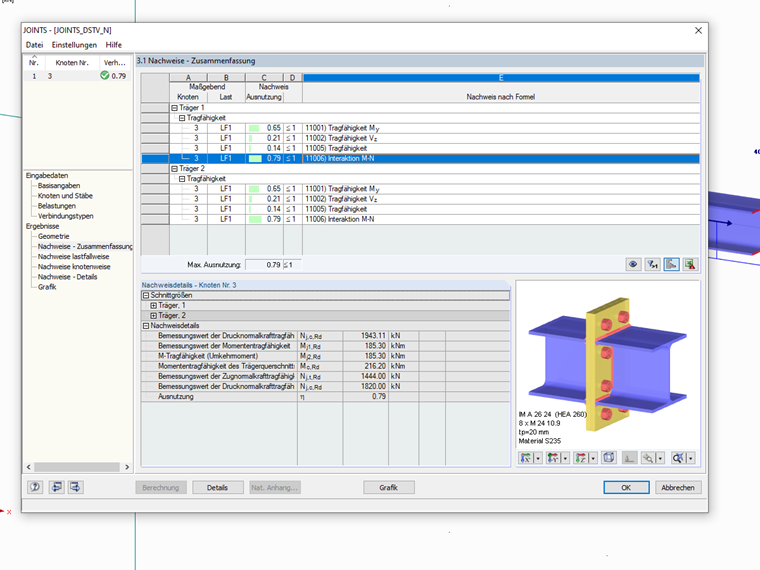Image resolution: width=760 pixels, height=570 pixels.
Task: Expand the Träger, 2 node
Action: click(154, 316)
